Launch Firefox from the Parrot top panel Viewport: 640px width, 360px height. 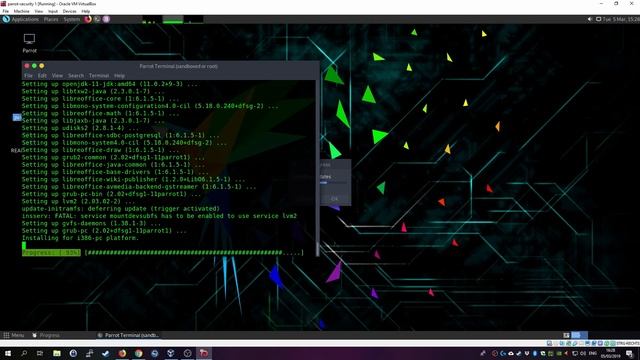click(88, 19)
